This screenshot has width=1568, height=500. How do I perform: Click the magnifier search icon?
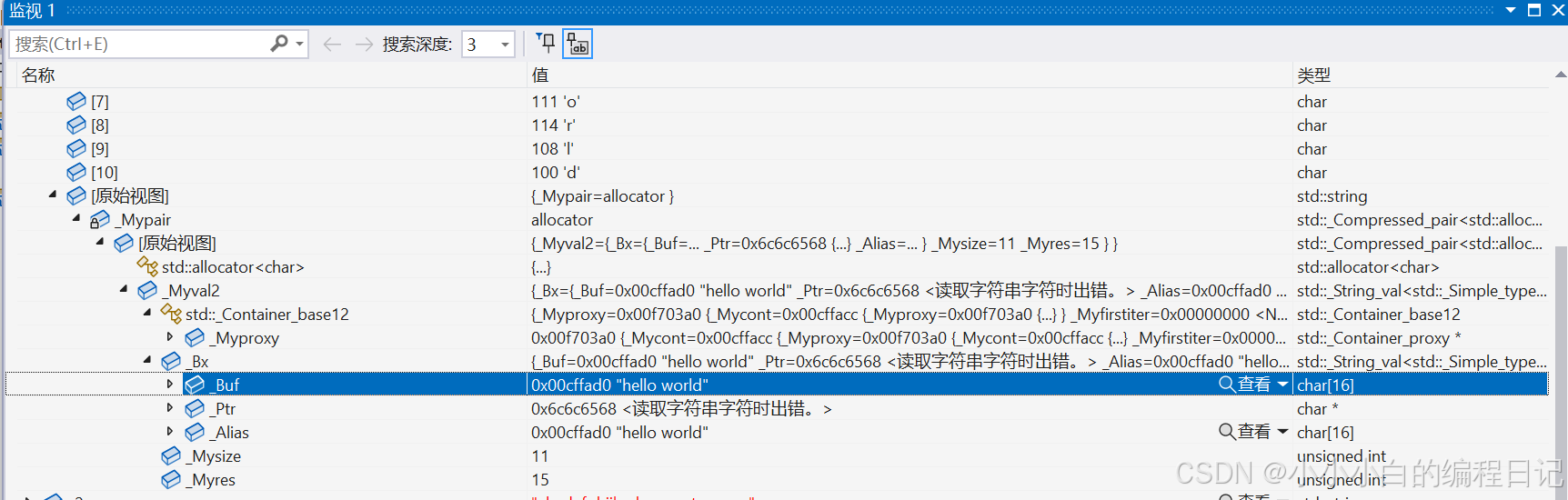(279, 44)
